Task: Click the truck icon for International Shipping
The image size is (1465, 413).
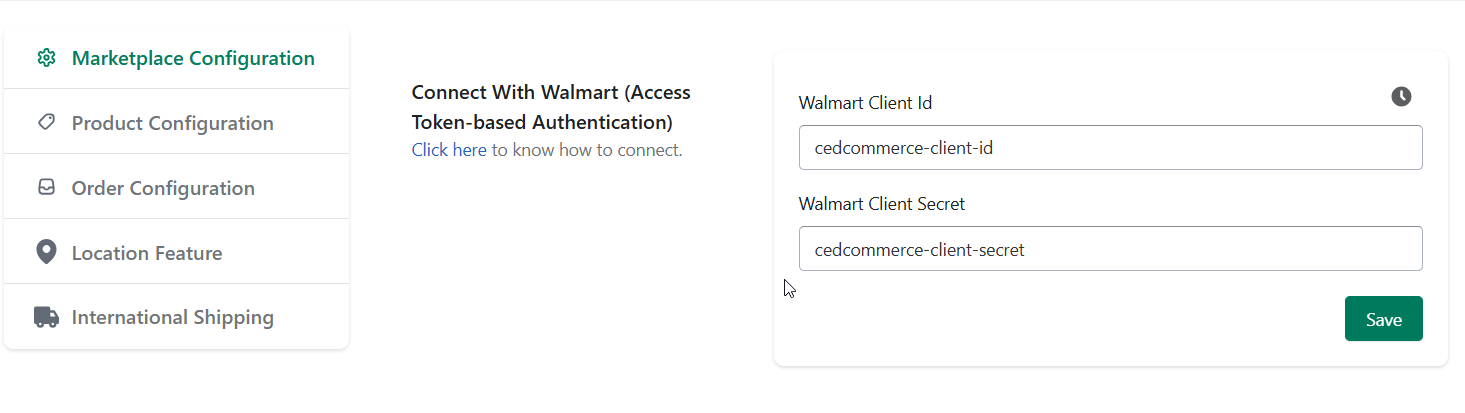Action: [46, 317]
